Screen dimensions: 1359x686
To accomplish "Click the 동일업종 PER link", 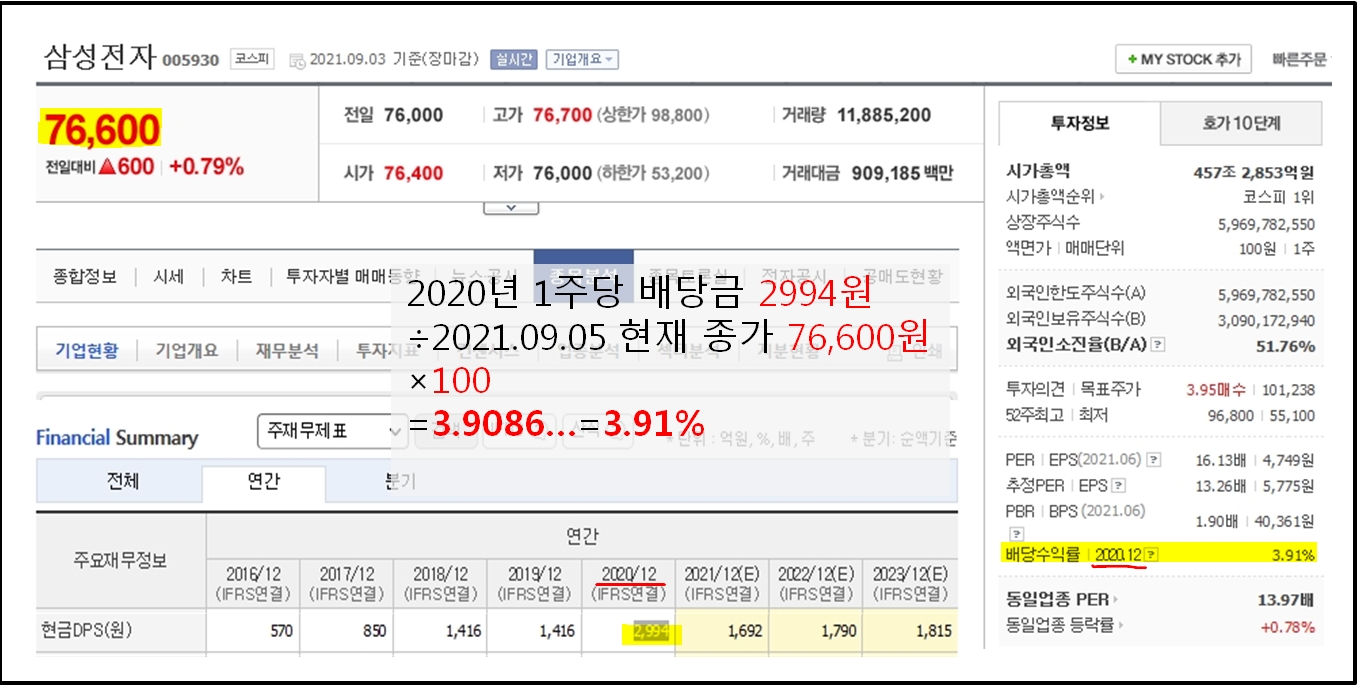I will [x=1057, y=600].
